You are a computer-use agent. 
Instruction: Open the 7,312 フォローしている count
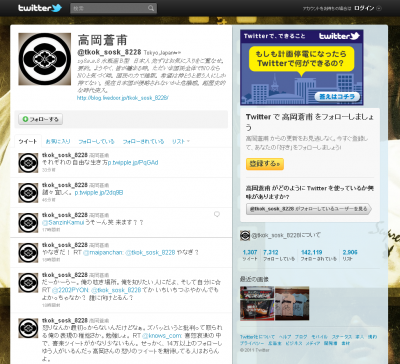point(279,255)
